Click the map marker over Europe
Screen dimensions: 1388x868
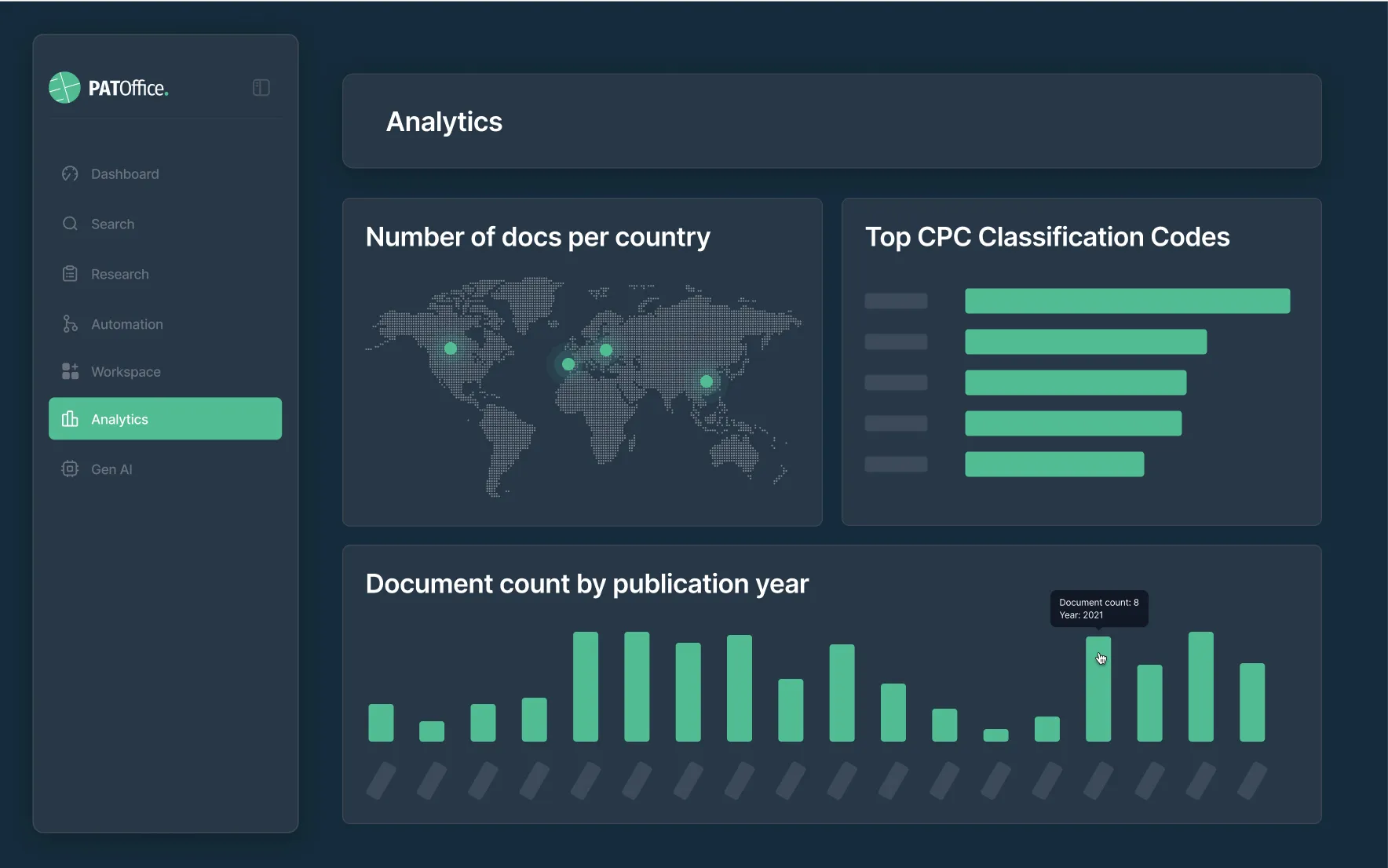tap(606, 351)
